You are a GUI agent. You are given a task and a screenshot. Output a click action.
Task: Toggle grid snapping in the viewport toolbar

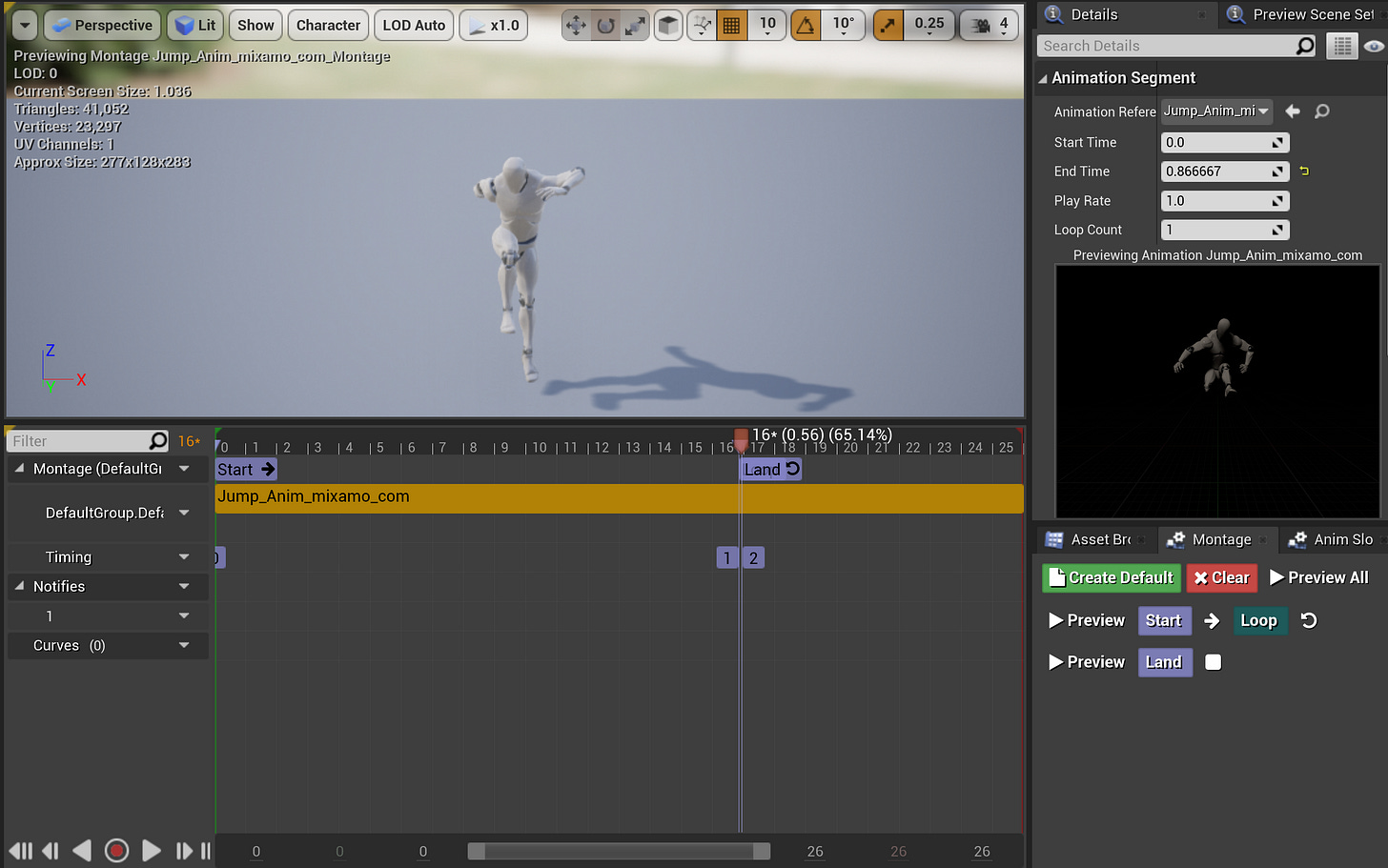[x=731, y=26]
